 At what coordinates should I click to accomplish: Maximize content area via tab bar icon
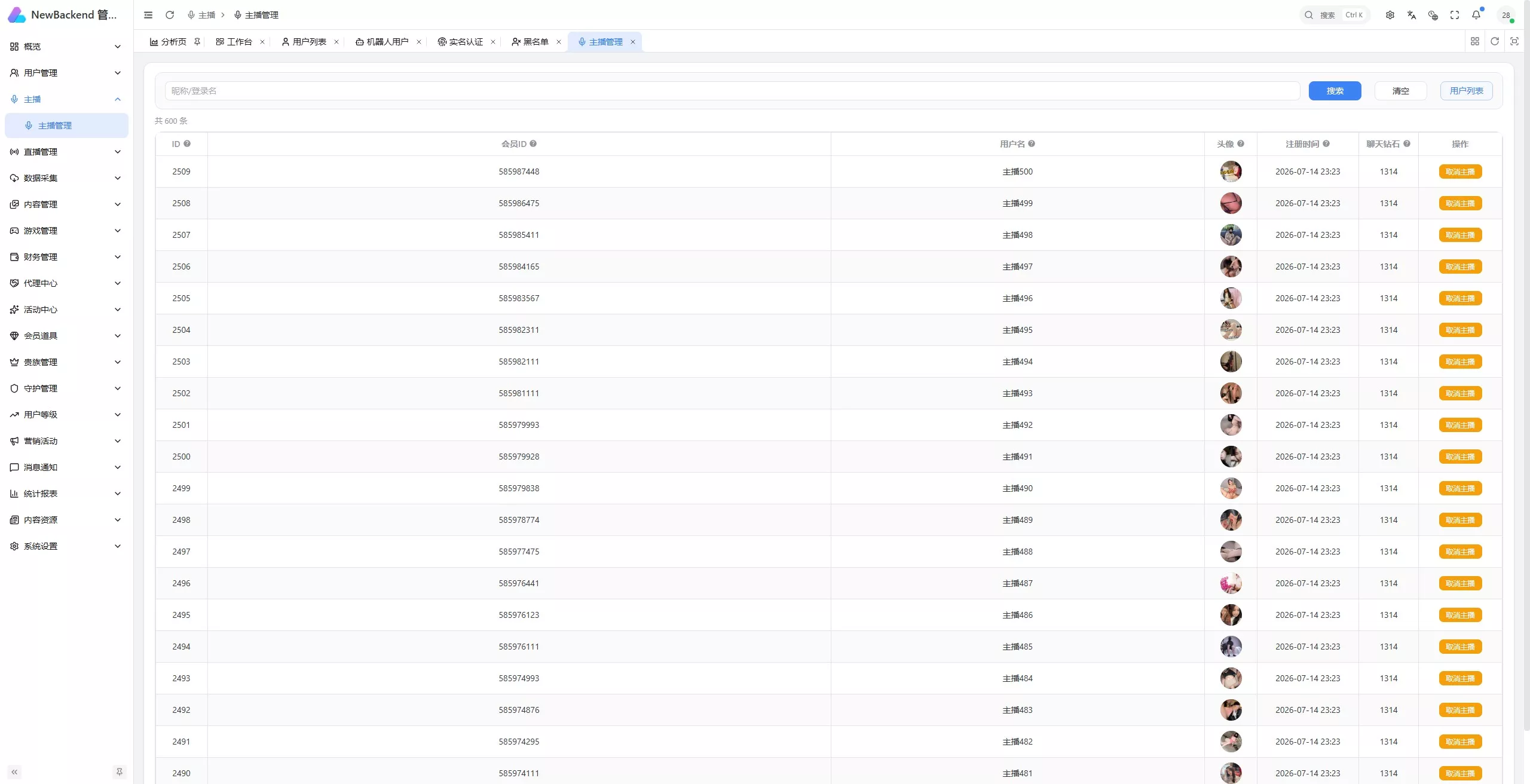(1514, 41)
